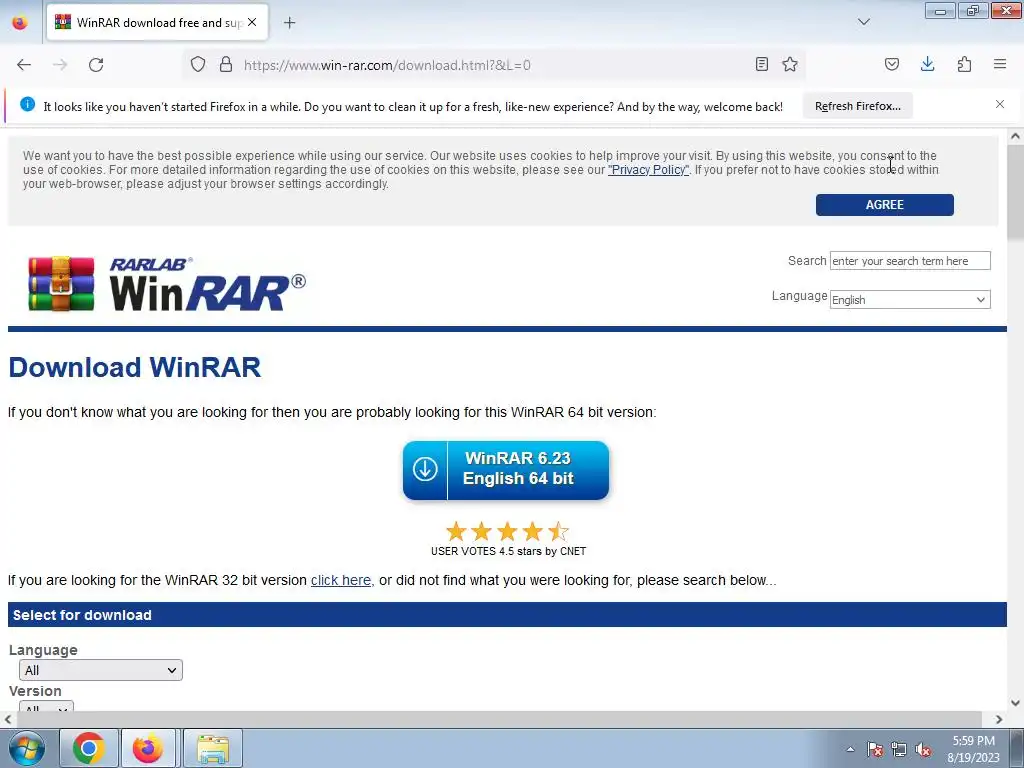Screen dimensions: 1024x768
Task: Click the Firefox taskbar icon
Action: pyautogui.click(x=148, y=748)
